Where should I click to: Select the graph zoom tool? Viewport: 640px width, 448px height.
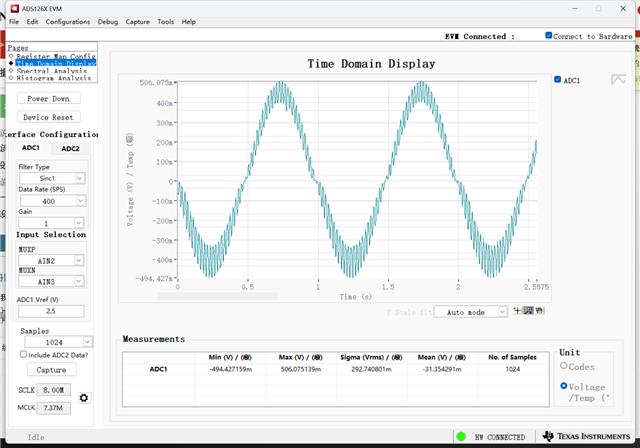[528, 310]
